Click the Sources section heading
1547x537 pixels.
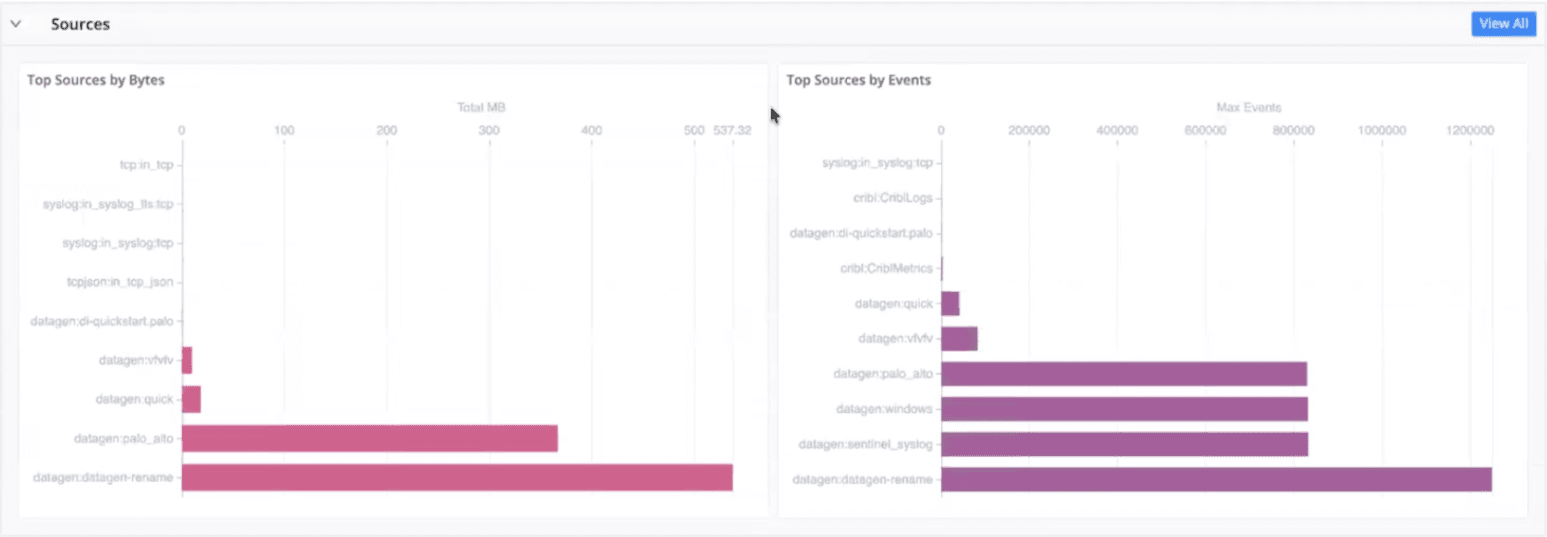click(x=80, y=24)
